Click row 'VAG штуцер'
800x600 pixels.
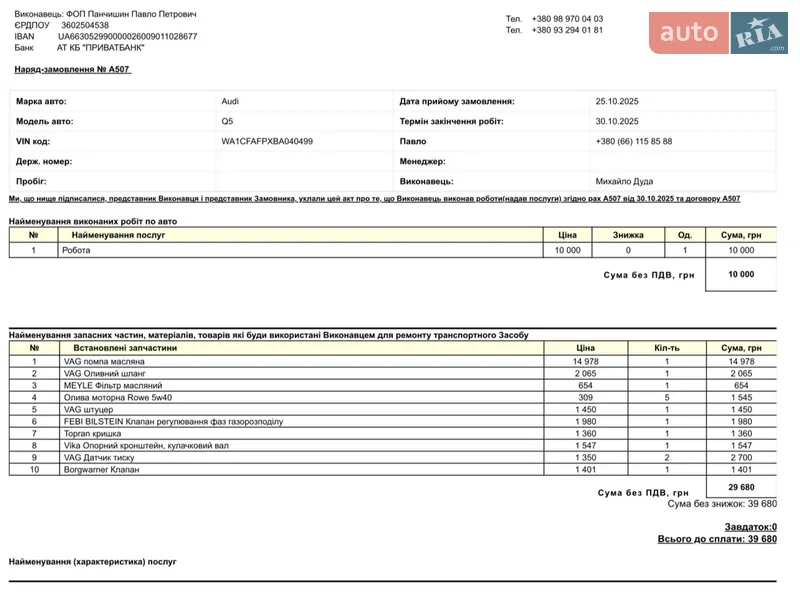coord(393,410)
